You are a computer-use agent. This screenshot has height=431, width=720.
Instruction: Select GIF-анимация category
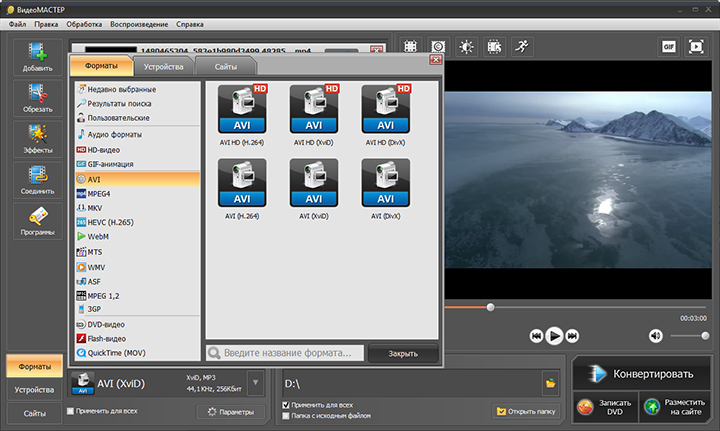point(137,164)
